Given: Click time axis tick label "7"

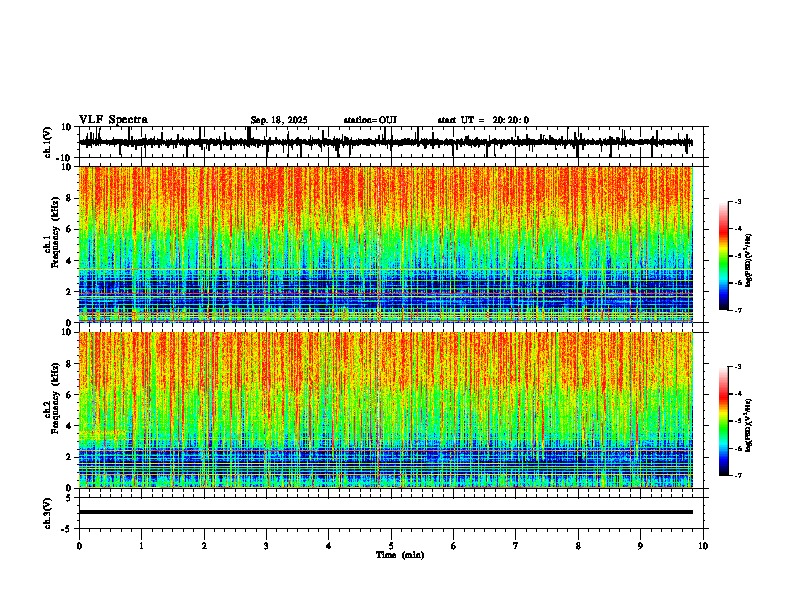Looking at the screenshot, I should pos(516,546).
